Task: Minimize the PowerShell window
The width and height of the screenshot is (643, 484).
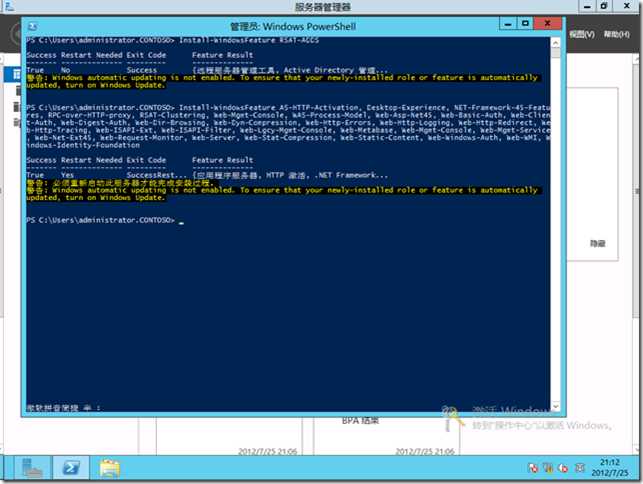Action: coord(508,24)
